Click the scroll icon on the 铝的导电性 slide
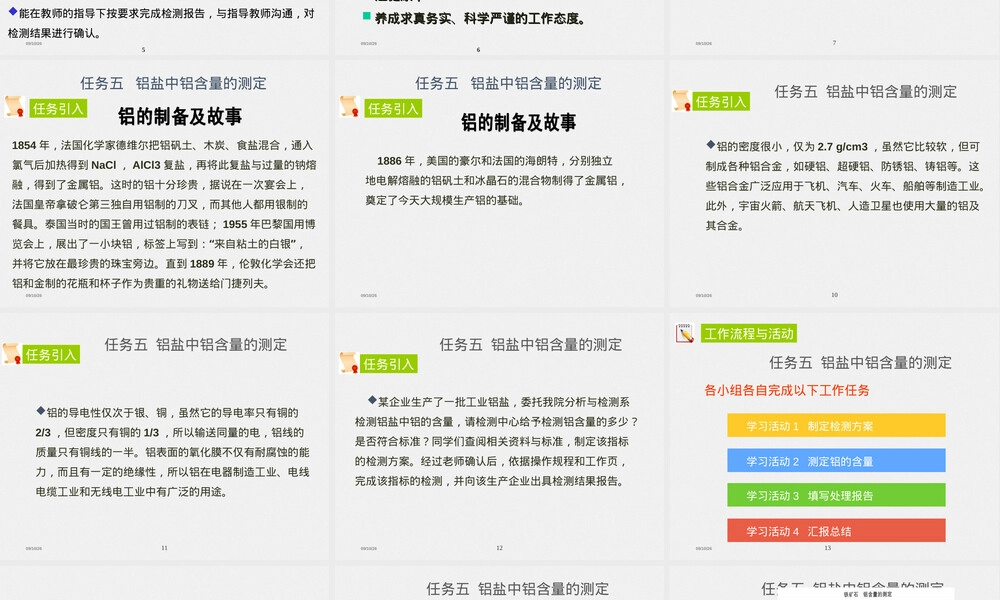The height and width of the screenshot is (600, 1000). [12, 353]
